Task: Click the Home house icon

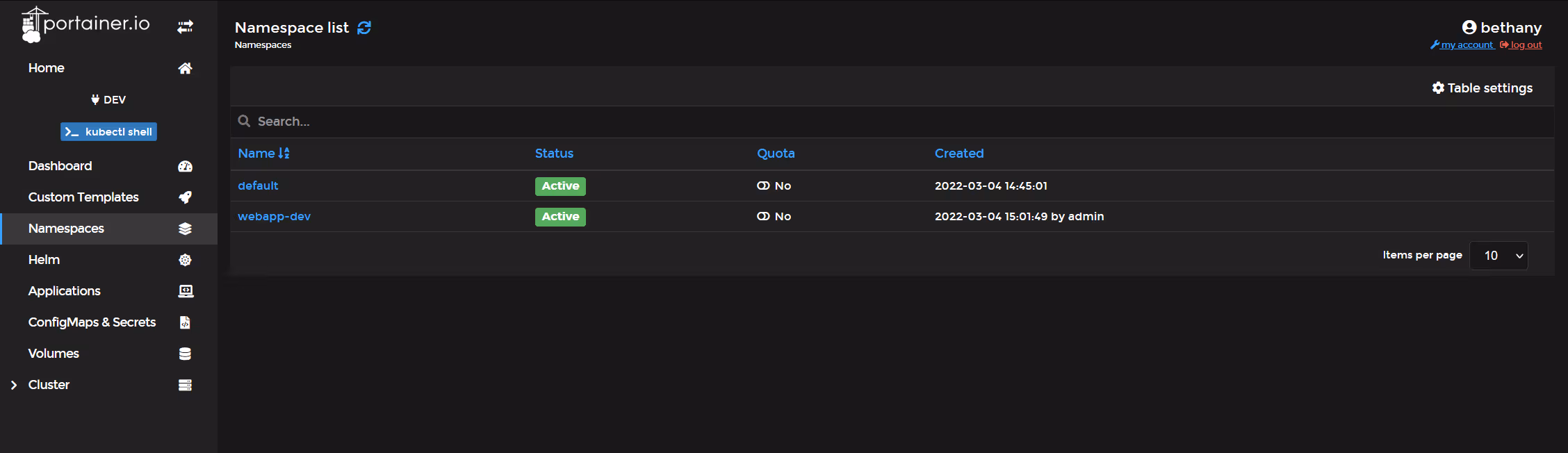Action: coord(185,68)
